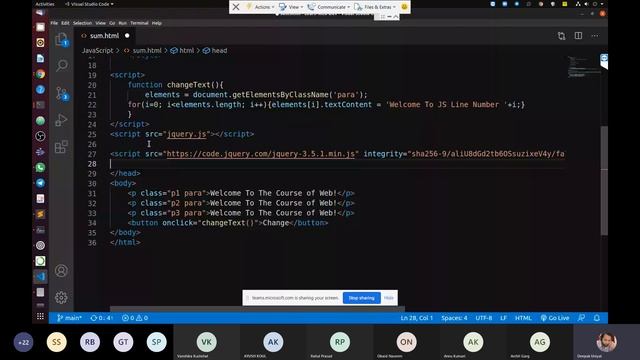Viewport: 640px width, 360px height.
Task: Open WhatsApp from the Ubuntu dock
Action: coord(40,167)
